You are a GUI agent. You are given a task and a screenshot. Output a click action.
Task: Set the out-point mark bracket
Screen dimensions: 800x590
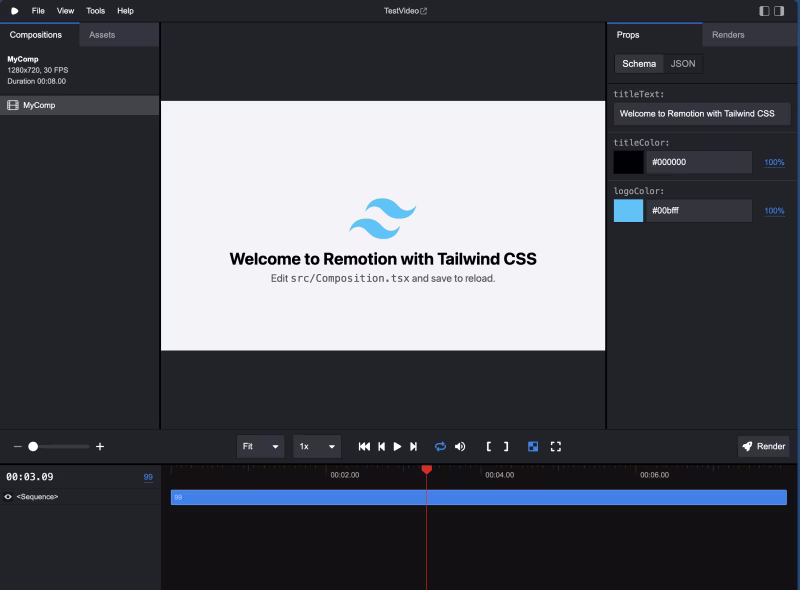tap(506, 447)
